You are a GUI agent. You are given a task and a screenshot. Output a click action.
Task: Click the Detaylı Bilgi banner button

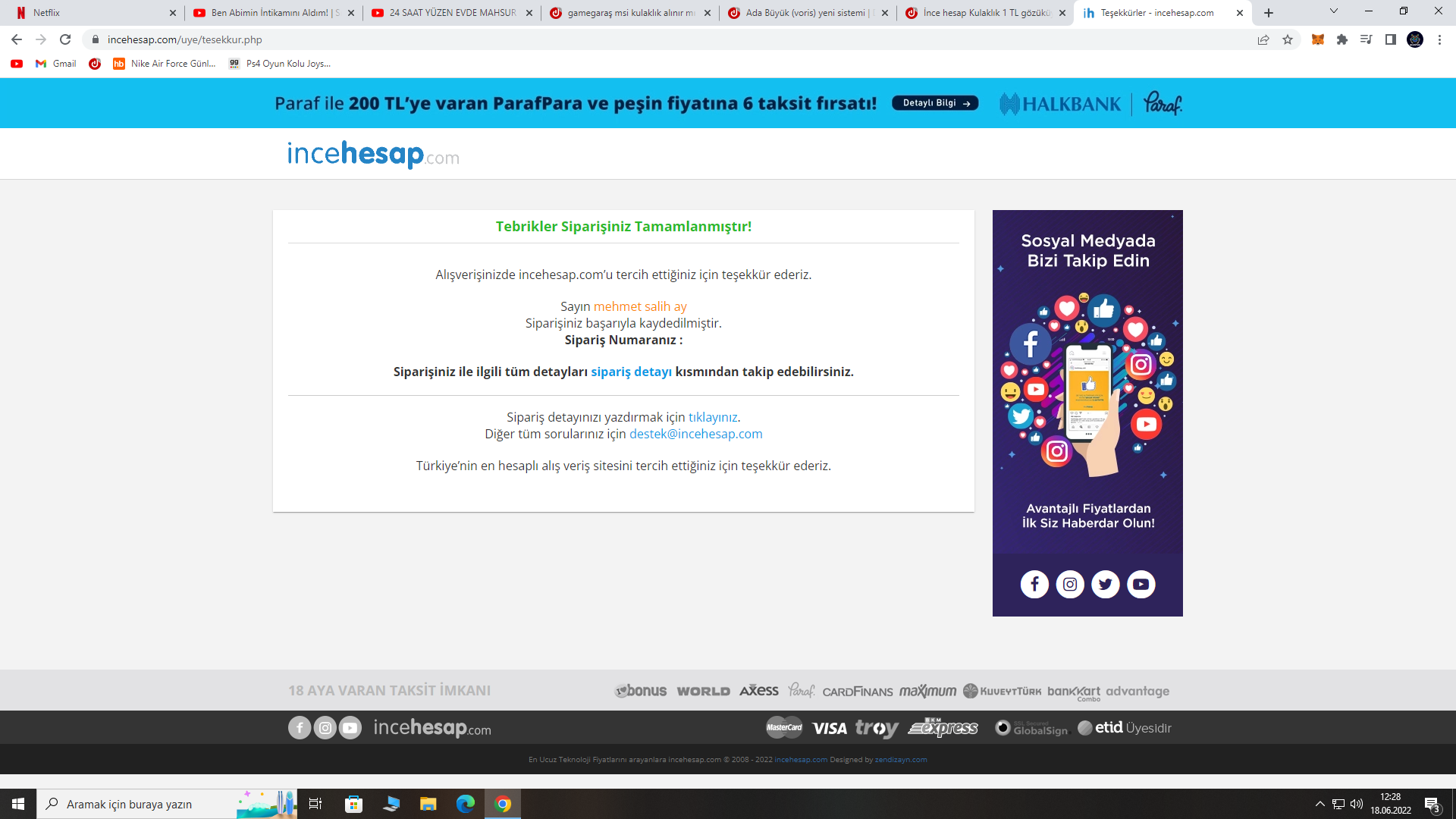[935, 103]
